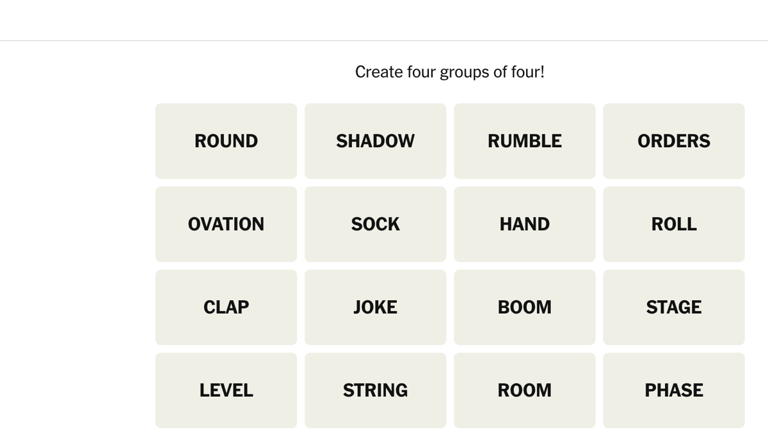
Task: Select the BOOM tile
Action: [524, 307]
